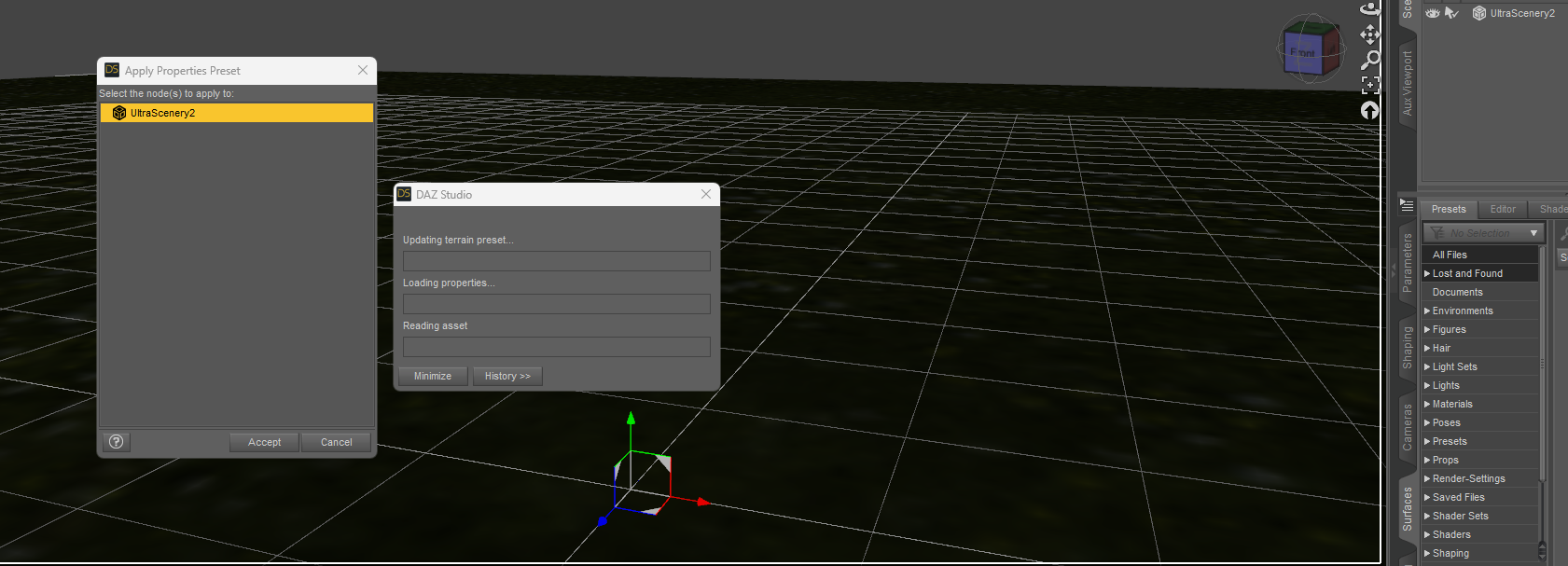
Task: Click the red X-axis gizmo arrow
Action: pos(703,502)
